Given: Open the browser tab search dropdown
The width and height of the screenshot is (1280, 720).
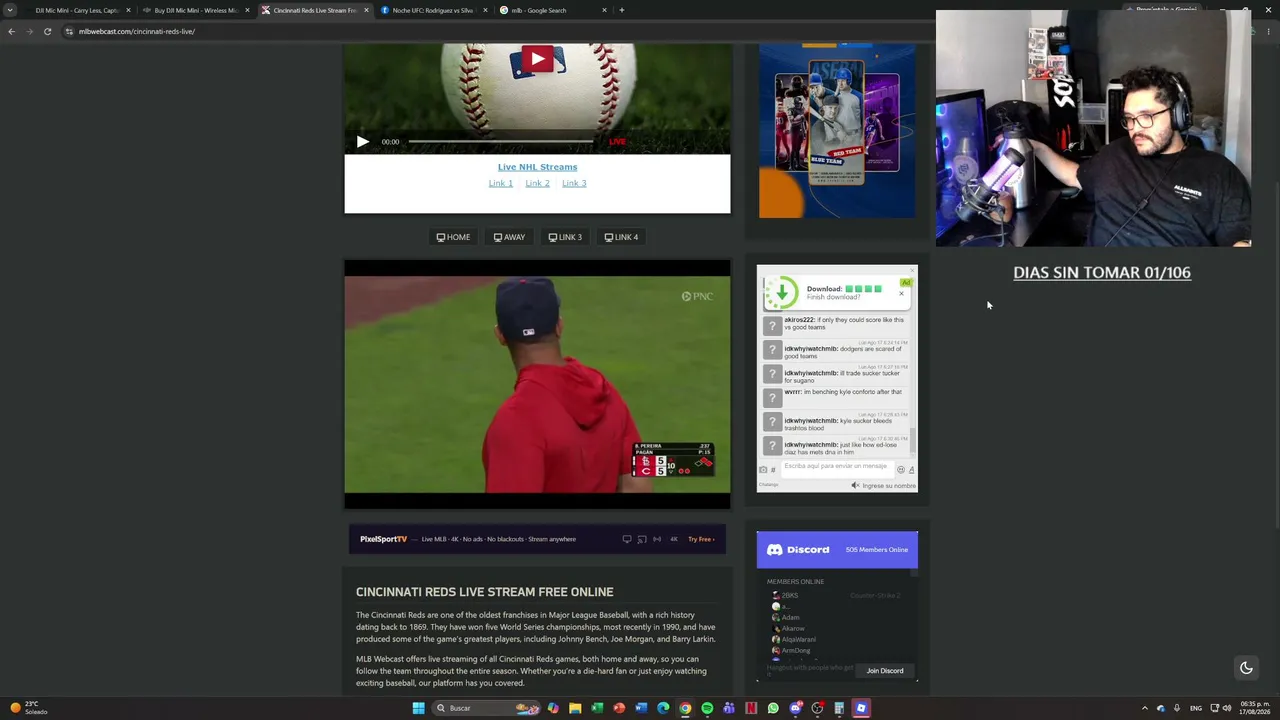Looking at the screenshot, I should click(10, 10).
